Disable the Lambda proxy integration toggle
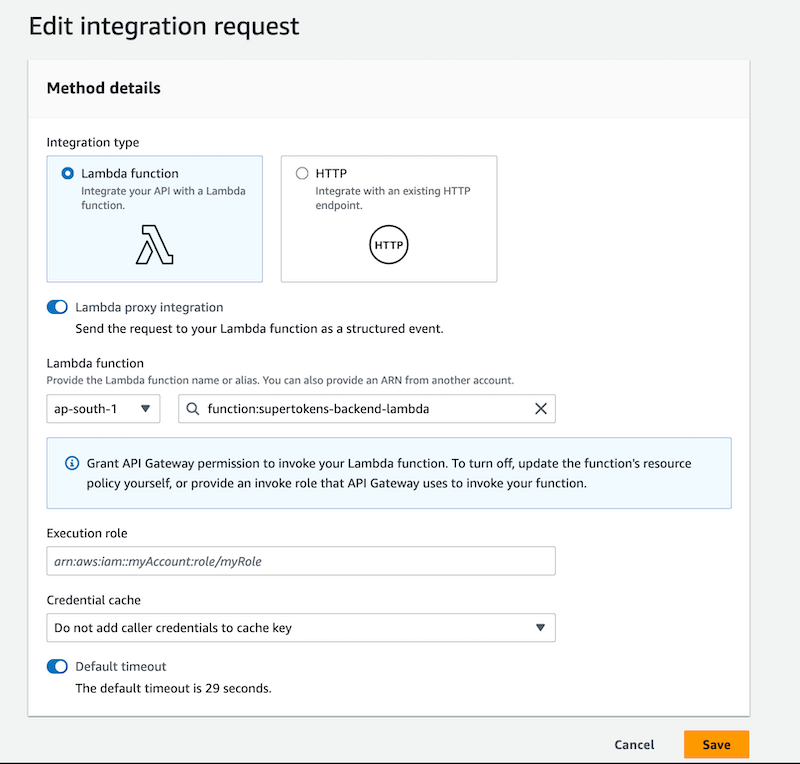The width and height of the screenshot is (800, 764). tap(57, 307)
